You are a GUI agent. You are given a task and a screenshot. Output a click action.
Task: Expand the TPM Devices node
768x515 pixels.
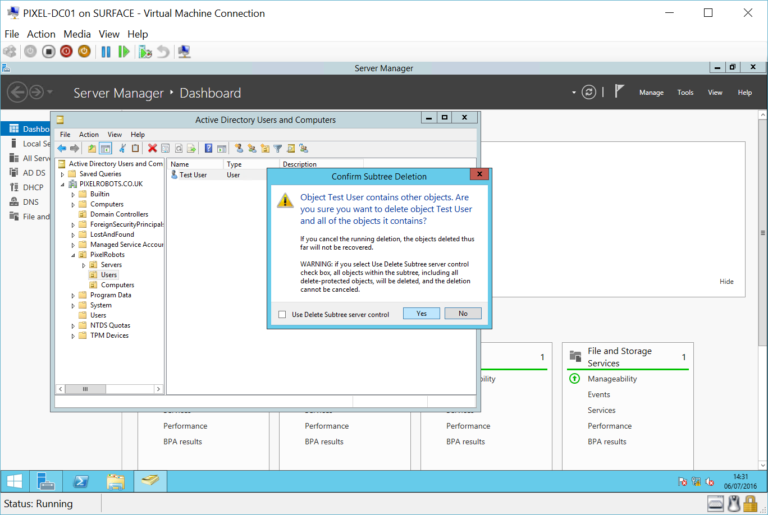[x=73, y=336]
